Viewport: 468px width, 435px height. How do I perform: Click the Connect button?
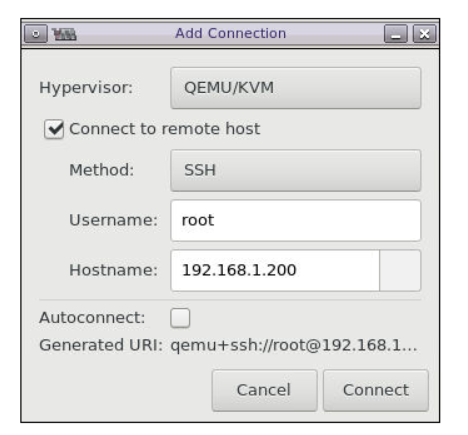click(376, 390)
